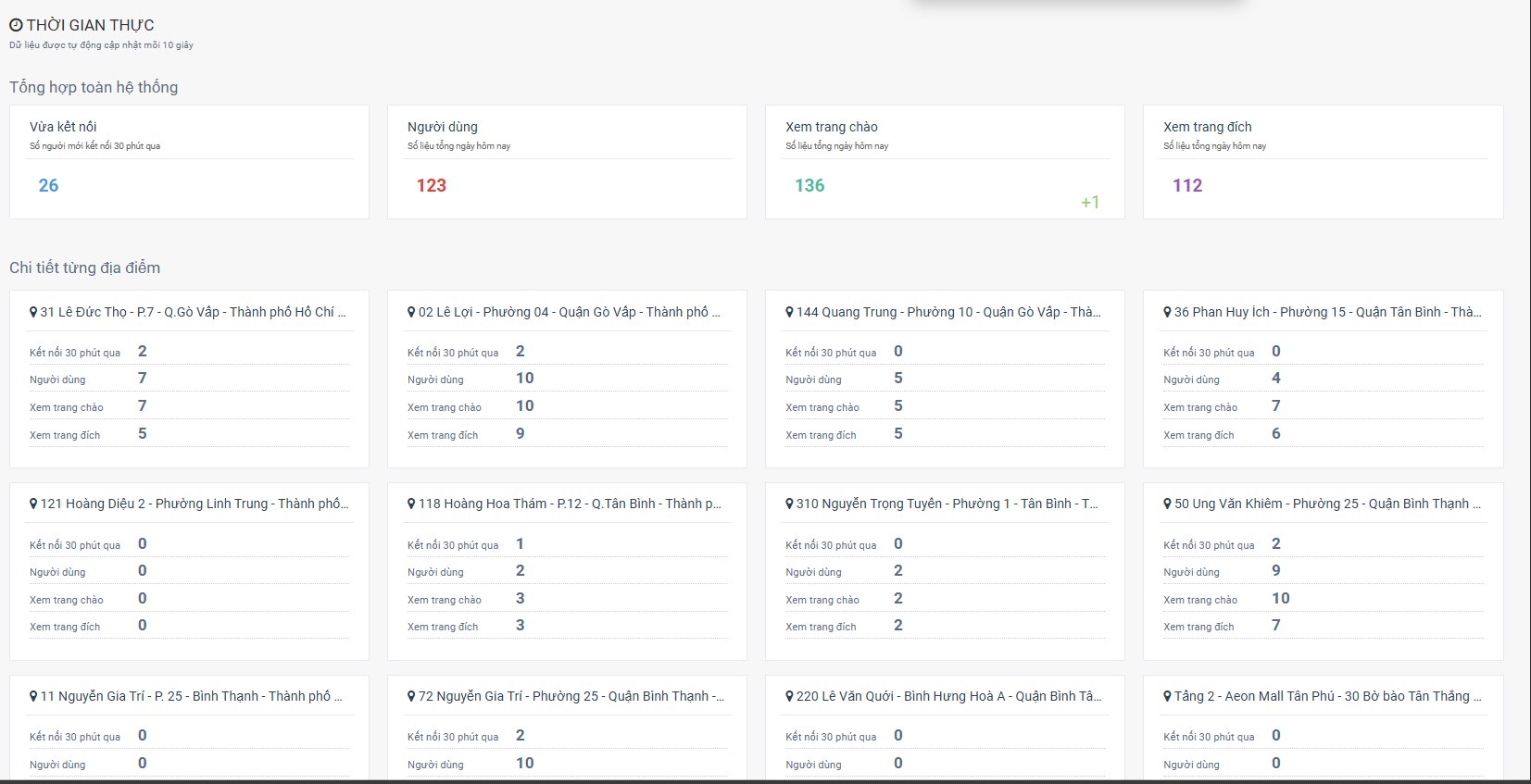The width and height of the screenshot is (1531, 784).
Task: Open the Tầng 2 Aeon Mall Tân Phú title
Action: [x=1327, y=696]
